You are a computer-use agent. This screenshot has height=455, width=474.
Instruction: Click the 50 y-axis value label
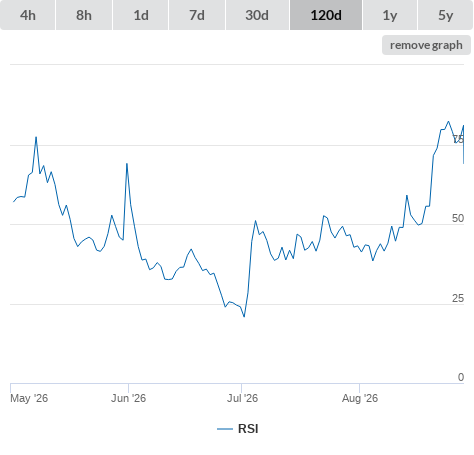(458, 218)
